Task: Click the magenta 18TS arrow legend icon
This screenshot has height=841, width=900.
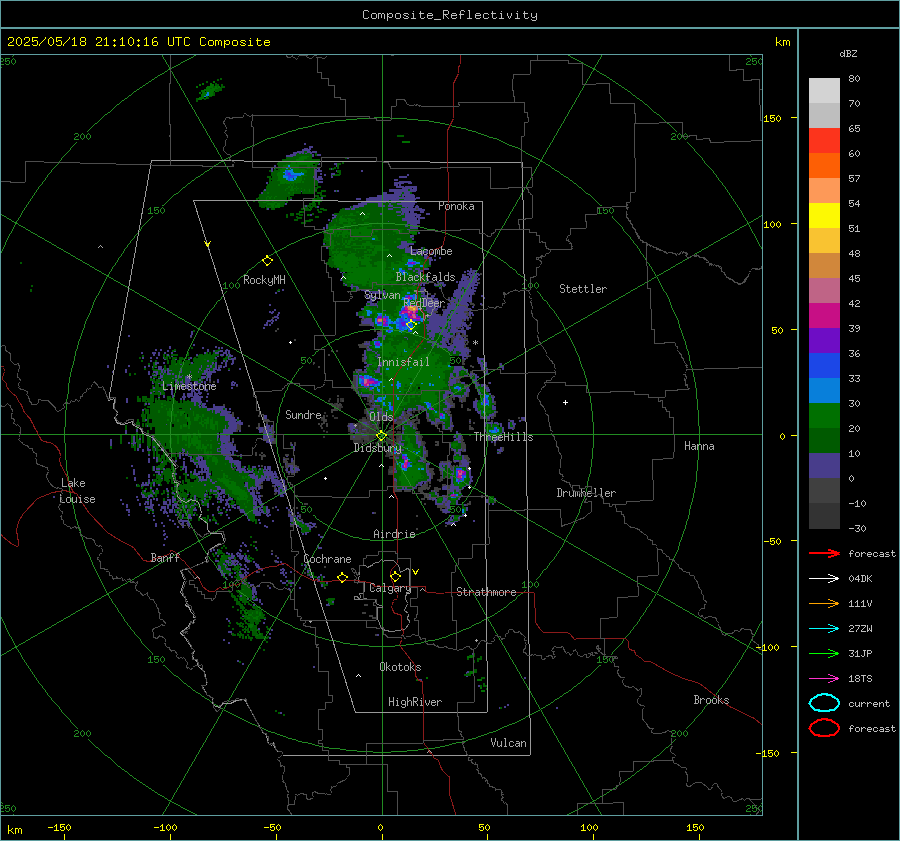Action: coord(824,679)
